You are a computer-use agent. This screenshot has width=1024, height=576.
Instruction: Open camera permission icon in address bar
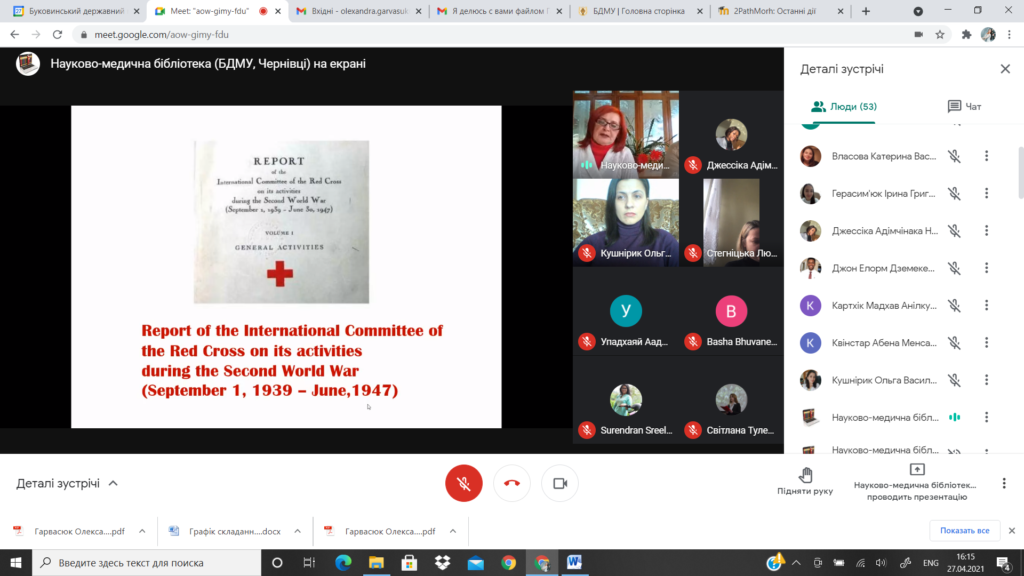point(918,35)
